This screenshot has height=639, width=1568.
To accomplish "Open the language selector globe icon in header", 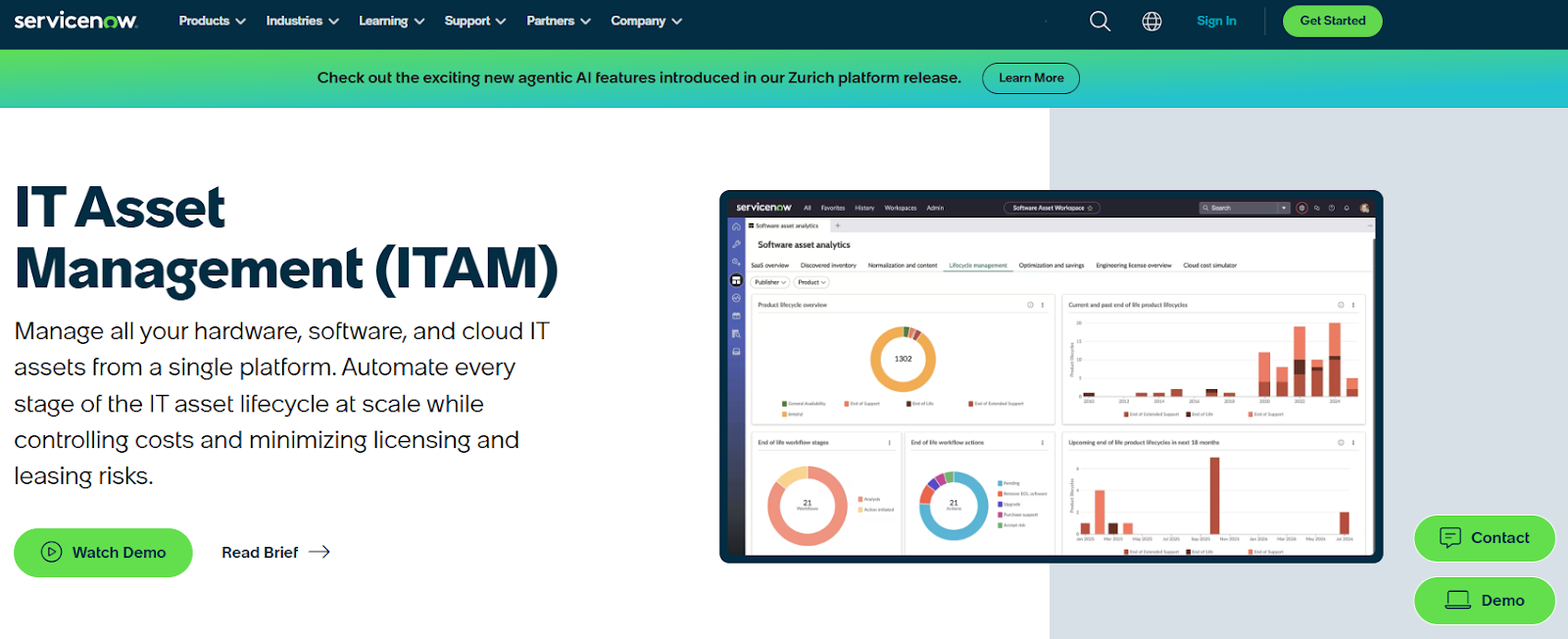I will pos(1152,21).
